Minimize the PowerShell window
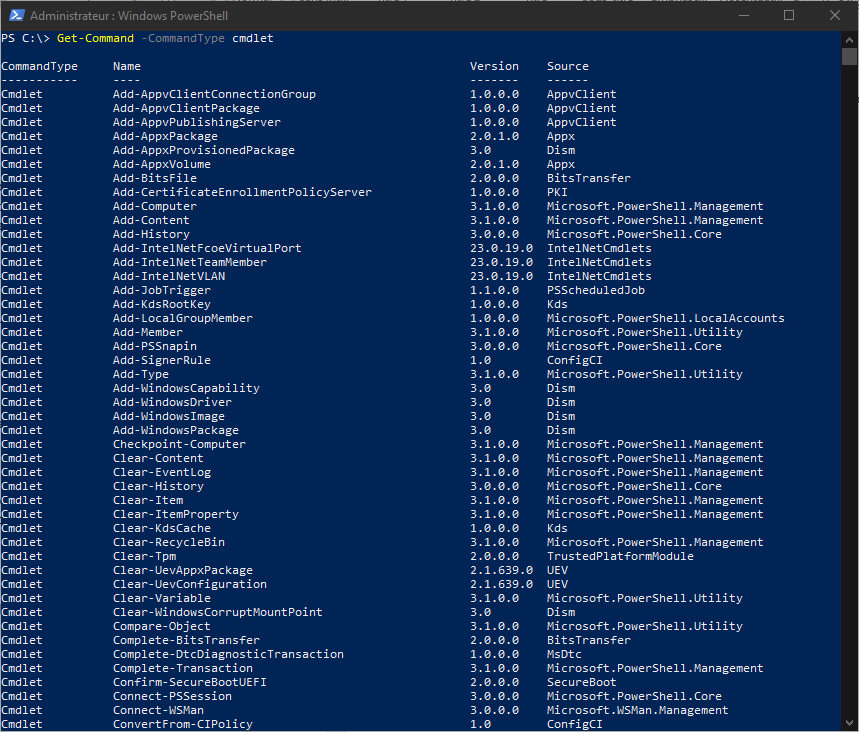859x732 pixels. (x=742, y=15)
